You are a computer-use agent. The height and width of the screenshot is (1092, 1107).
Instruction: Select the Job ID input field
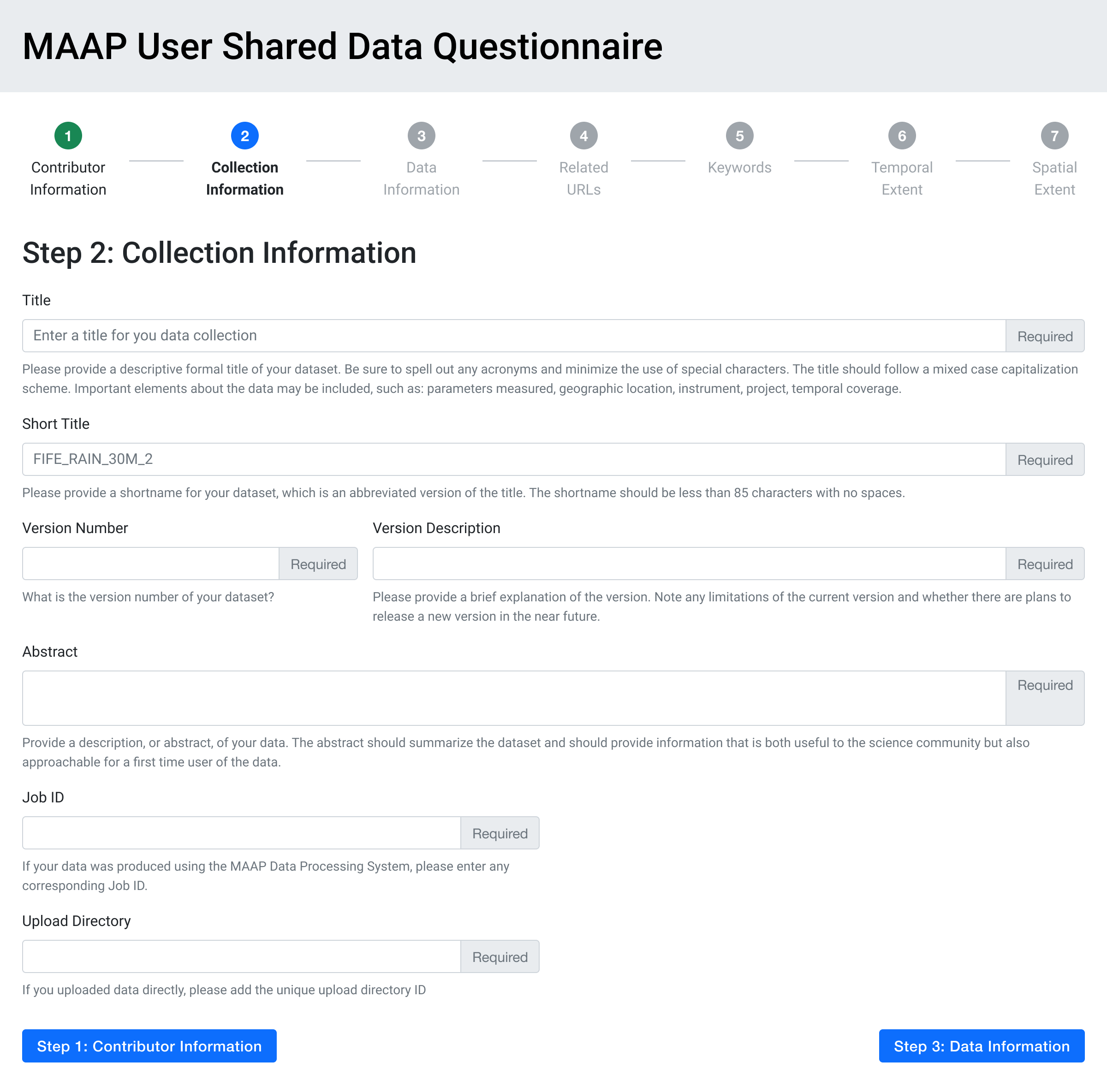coord(241,832)
